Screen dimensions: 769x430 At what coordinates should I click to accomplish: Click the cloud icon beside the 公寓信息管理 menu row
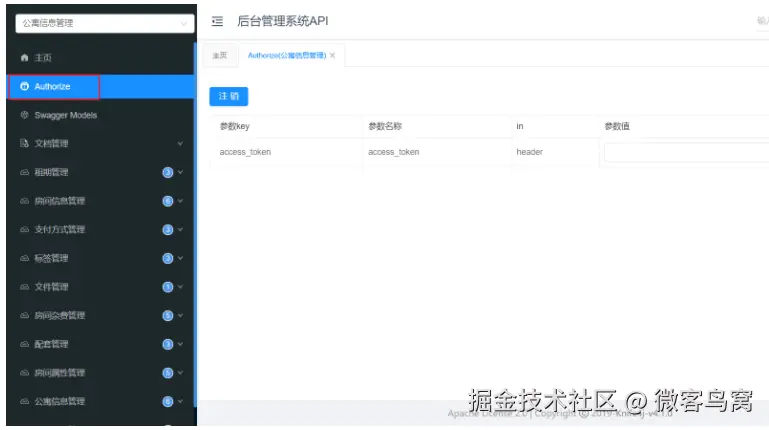pos(25,402)
